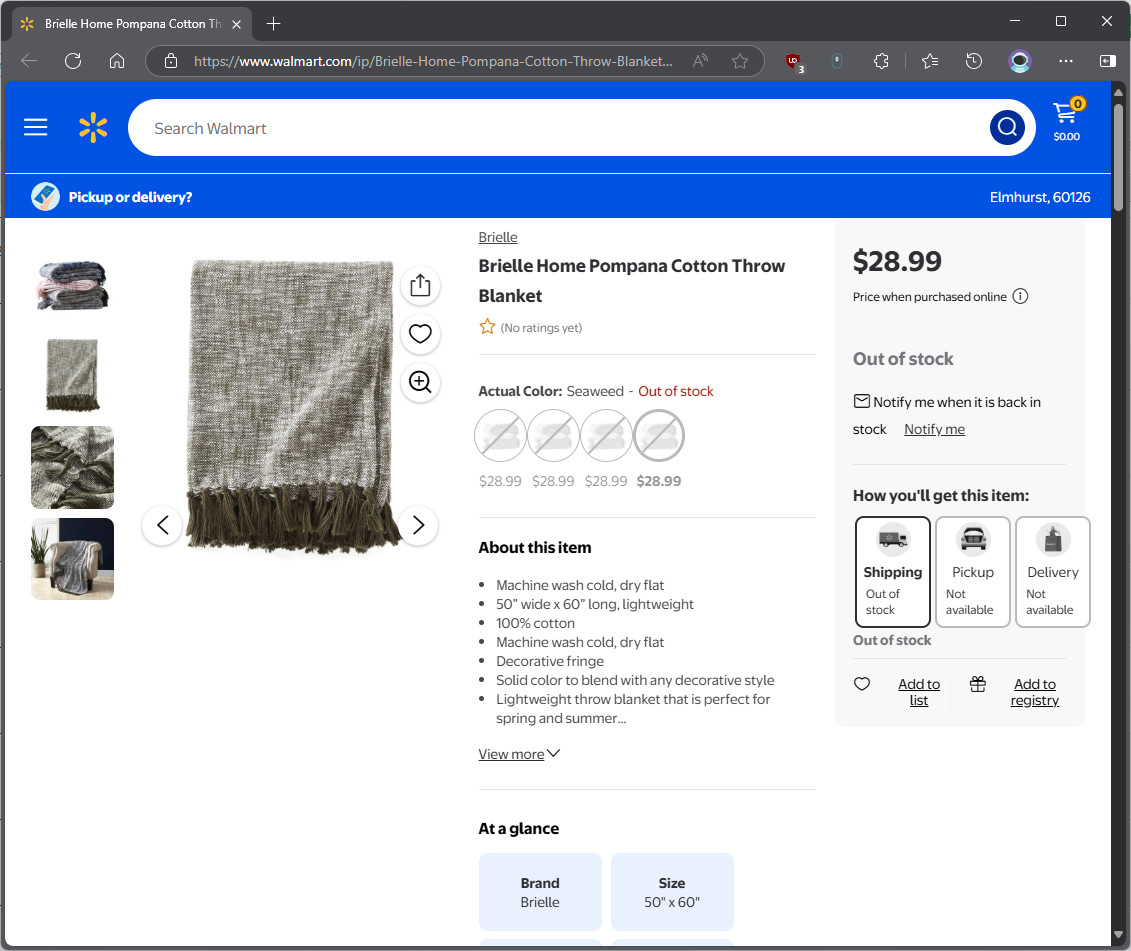Click the star rating icon
The image size is (1131, 951).
pos(488,327)
